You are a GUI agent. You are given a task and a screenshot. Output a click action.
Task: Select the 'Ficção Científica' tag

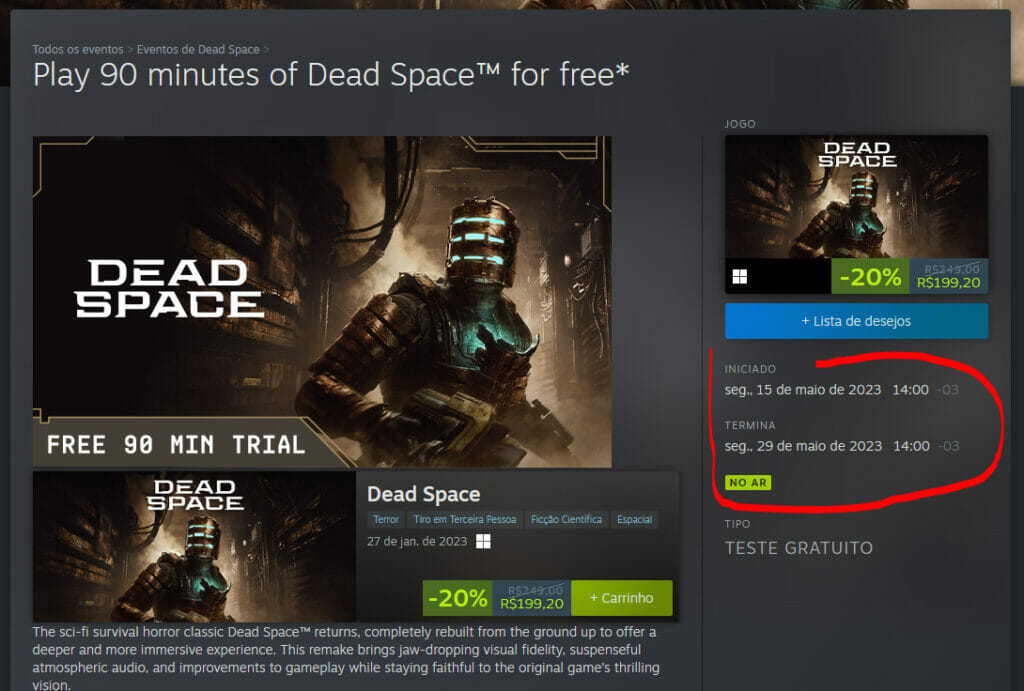coord(566,519)
